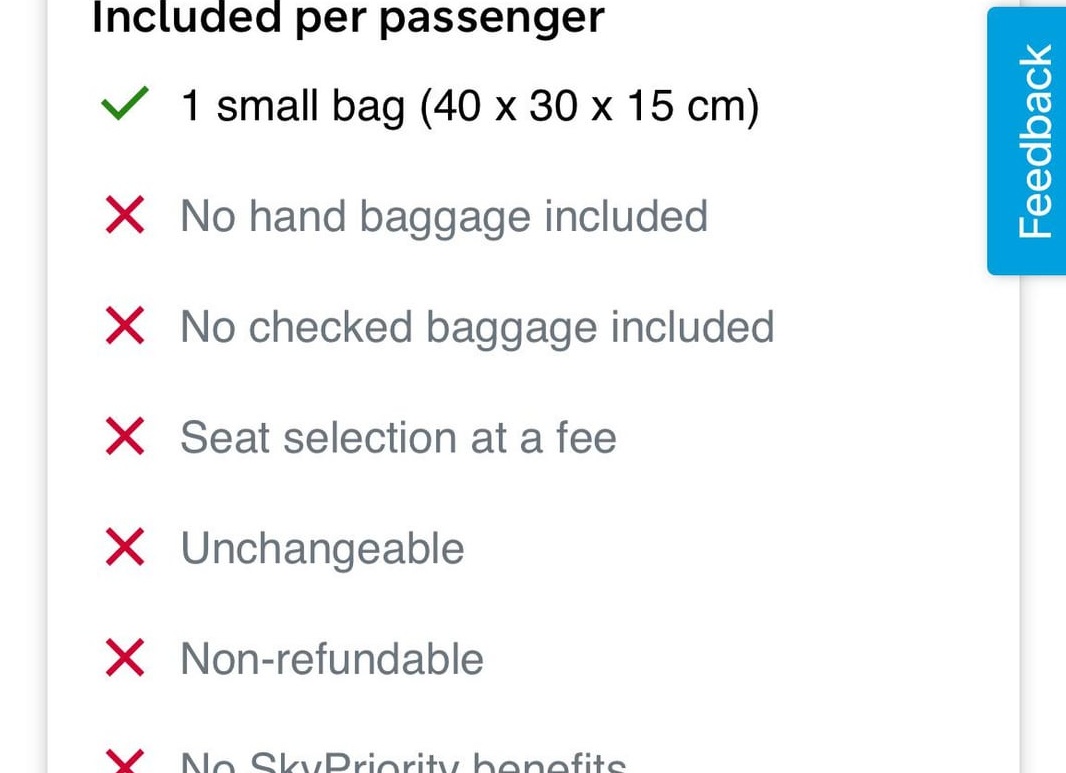The height and width of the screenshot is (773, 1066).
Task: Click "No hand baggage included" text
Action: [x=444, y=217]
